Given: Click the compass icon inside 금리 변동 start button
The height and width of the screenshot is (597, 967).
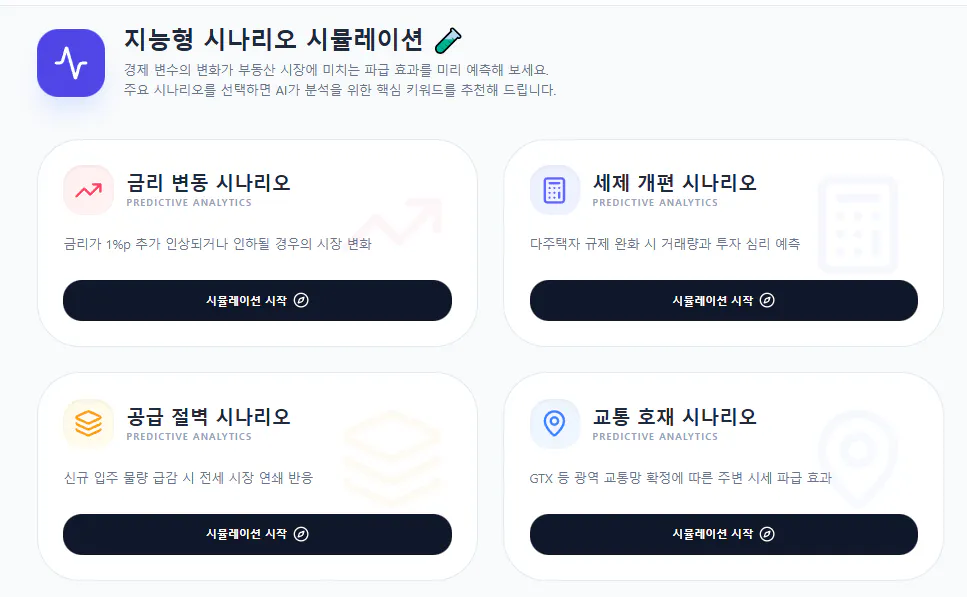Looking at the screenshot, I should (301, 300).
